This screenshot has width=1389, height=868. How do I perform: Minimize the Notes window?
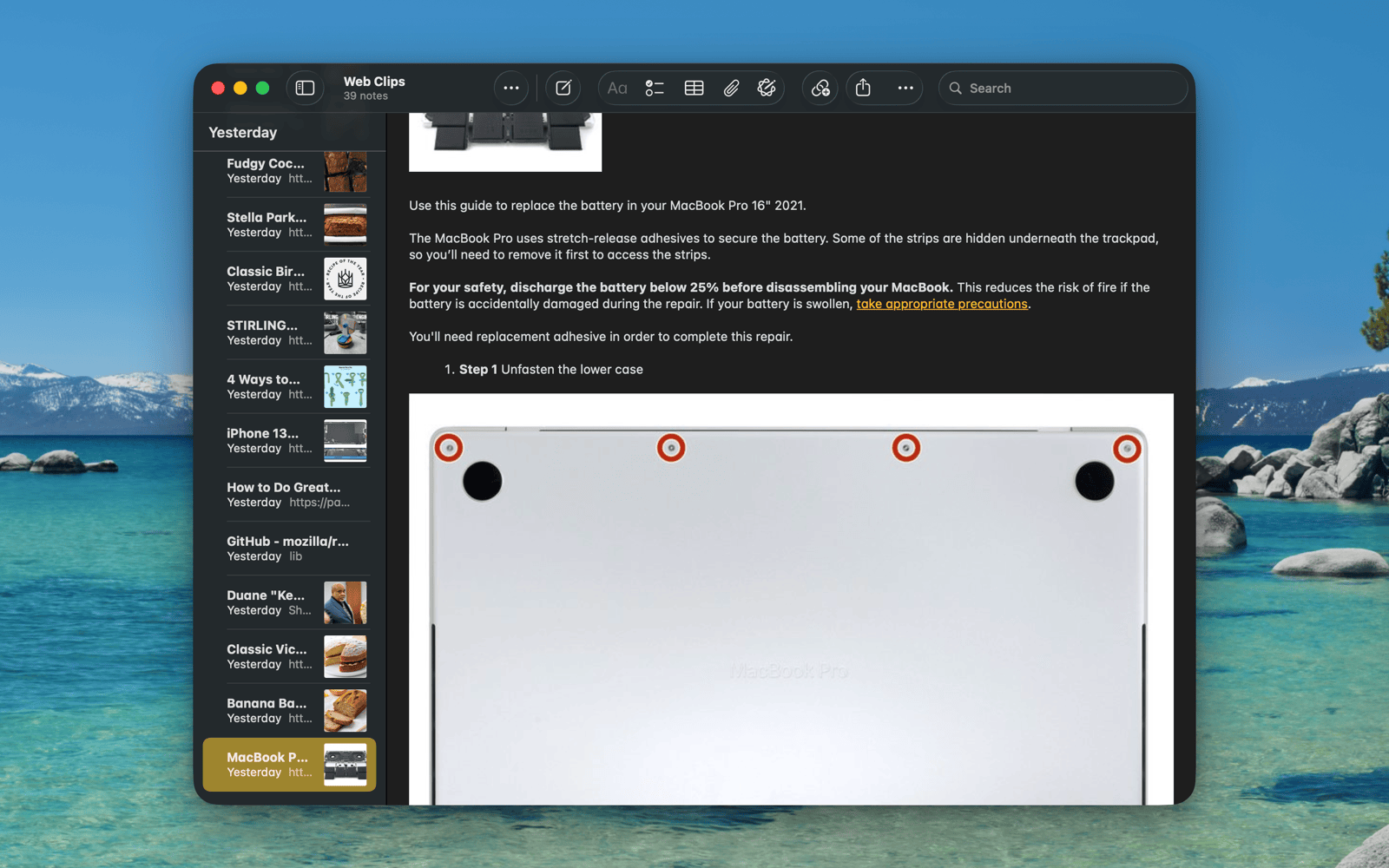[240, 88]
